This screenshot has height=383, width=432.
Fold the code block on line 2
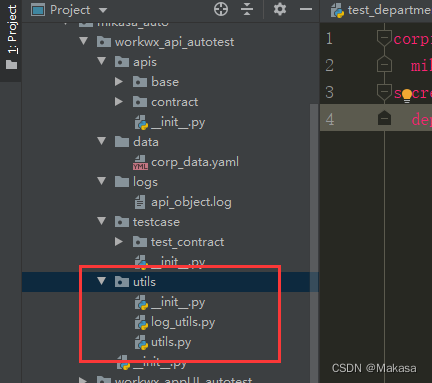pyautogui.click(x=384, y=64)
